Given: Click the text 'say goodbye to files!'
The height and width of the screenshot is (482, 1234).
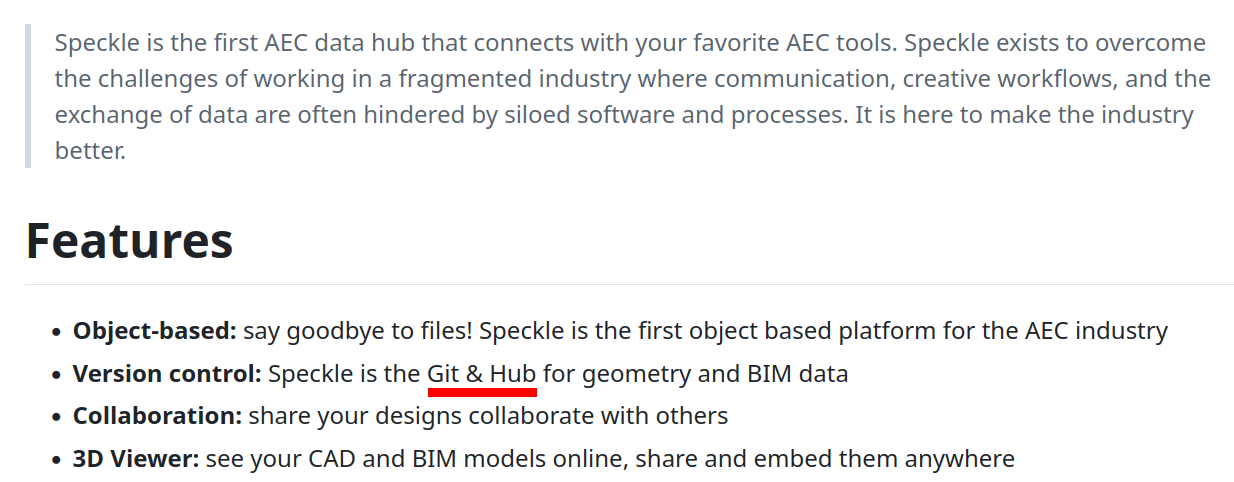Looking at the screenshot, I should point(349,330).
